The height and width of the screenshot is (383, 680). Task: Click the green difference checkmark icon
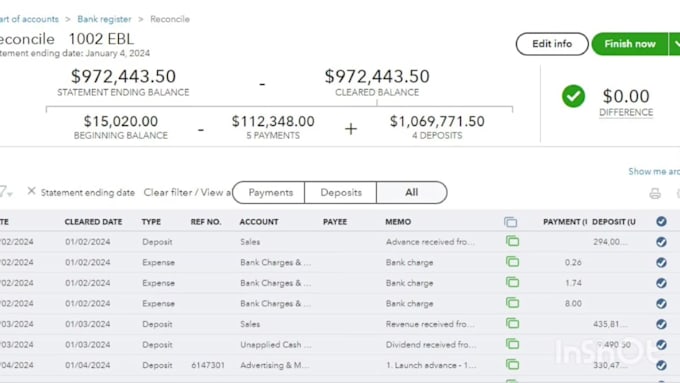click(x=573, y=96)
